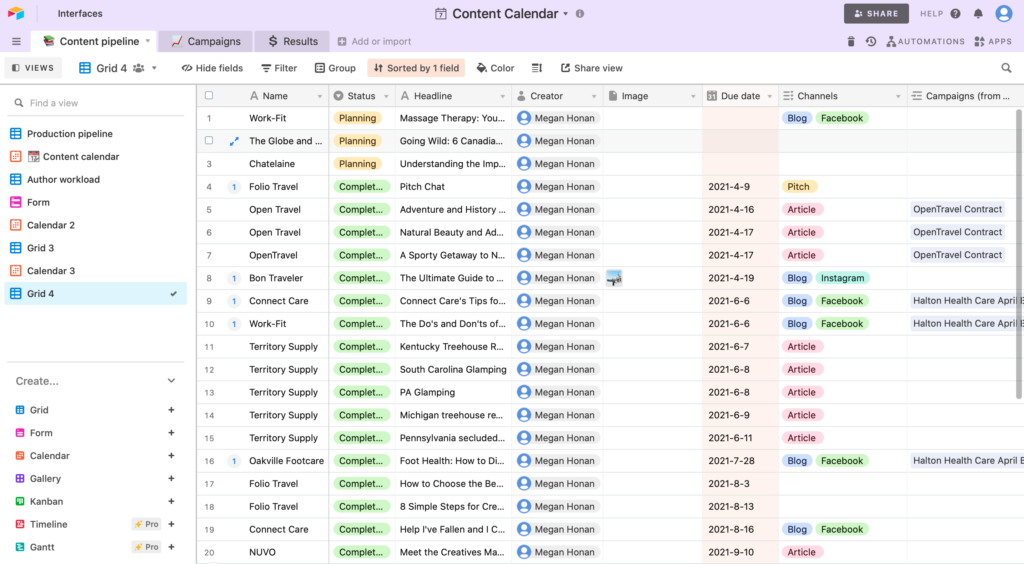Image resolution: width=1024 pixels, height=564 pixels.
Task: Open the row height icon
Action: 537,68
